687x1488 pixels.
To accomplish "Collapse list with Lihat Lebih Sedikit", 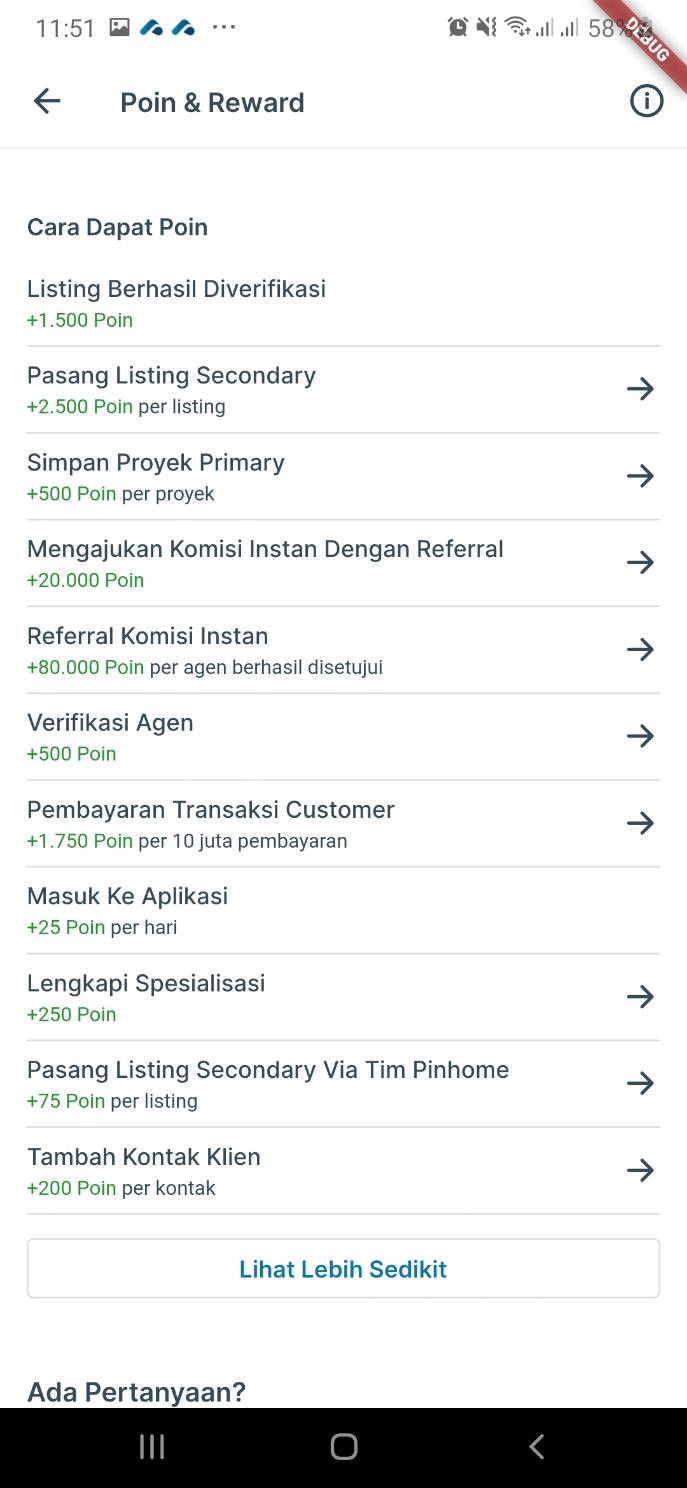I will coord(343,1269).
